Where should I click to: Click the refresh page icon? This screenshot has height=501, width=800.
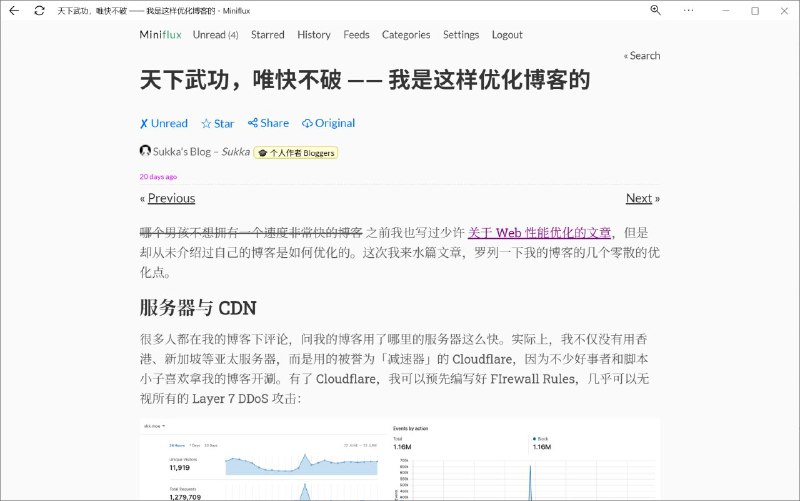point(39,10)
